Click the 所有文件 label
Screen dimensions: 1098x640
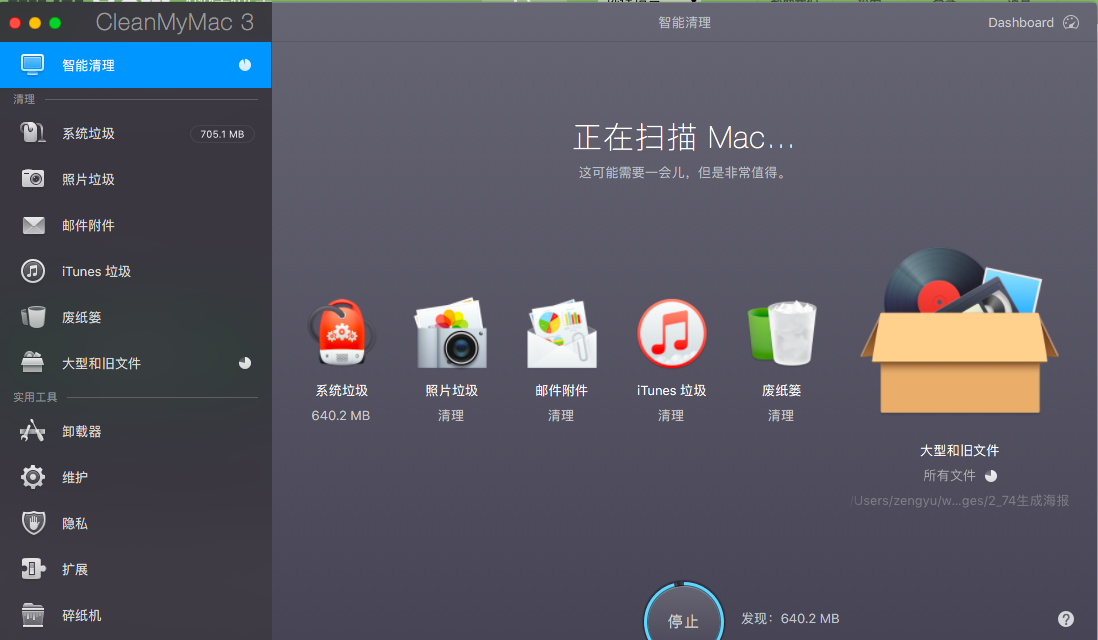949,475
